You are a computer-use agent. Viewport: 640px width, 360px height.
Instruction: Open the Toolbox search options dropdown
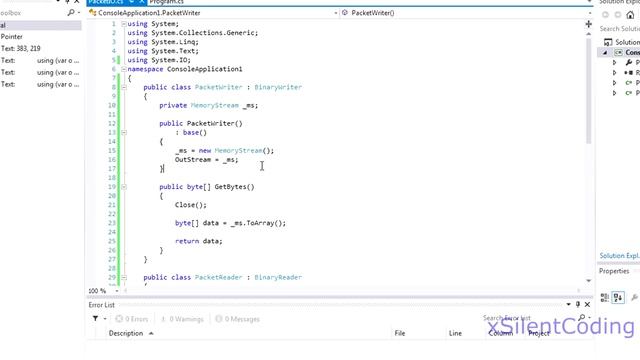point(79,13)
